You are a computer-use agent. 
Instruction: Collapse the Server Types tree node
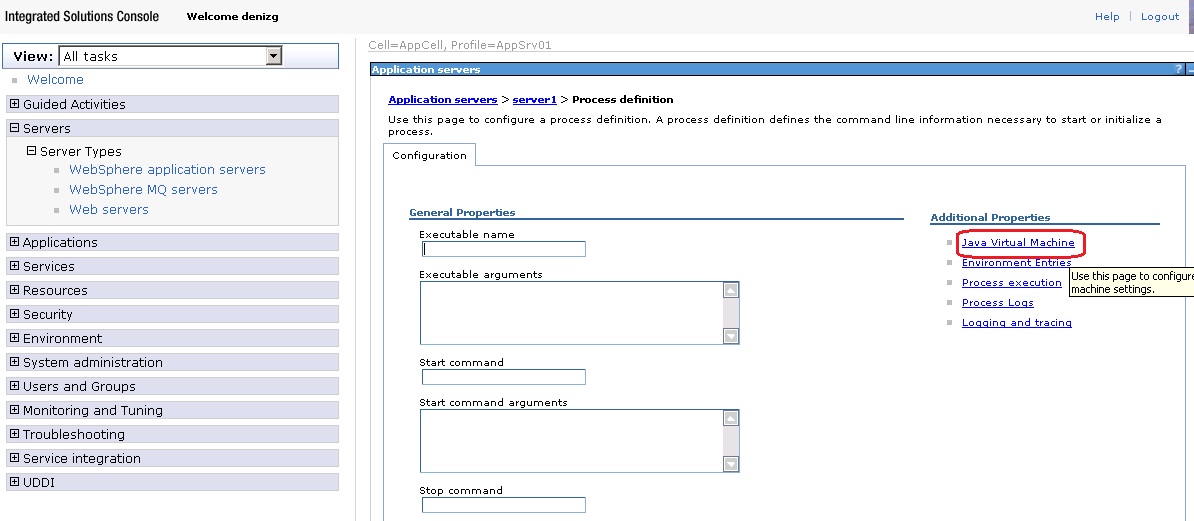pos(31,152)
